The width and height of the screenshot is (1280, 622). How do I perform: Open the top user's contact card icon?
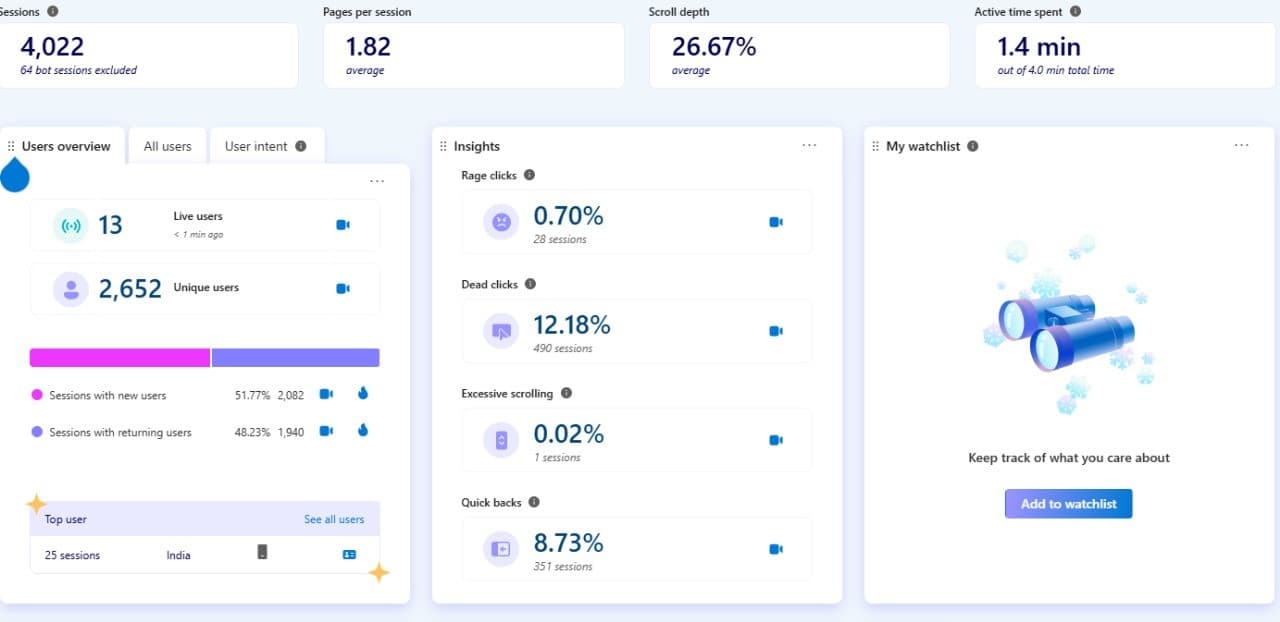click(348, 553)
